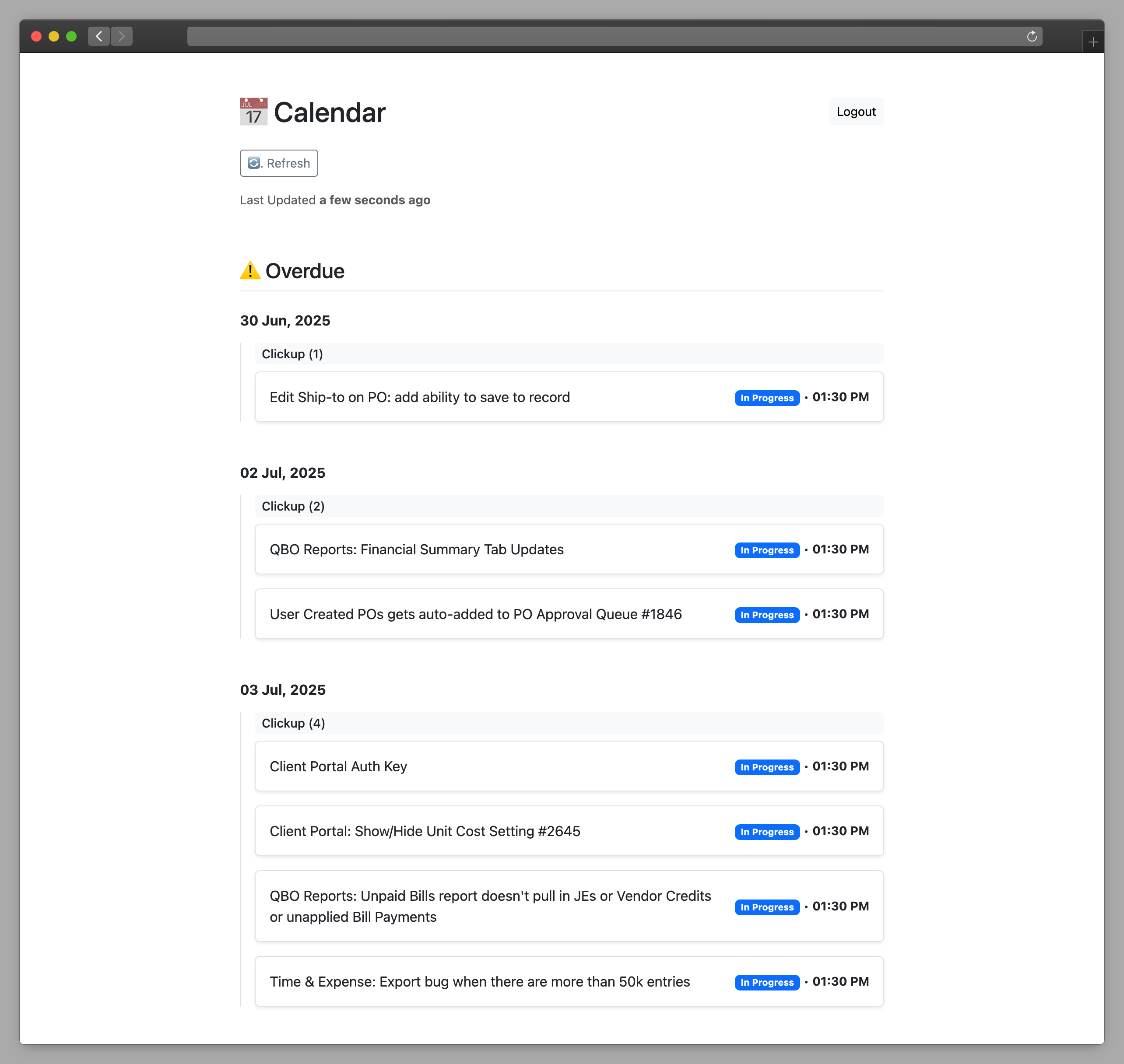Image resolution: width=1124 pixels, height=1064 pixels.
Task: Click In Progress badge on Show/Hide Unit Cost task
Action: 766,832
